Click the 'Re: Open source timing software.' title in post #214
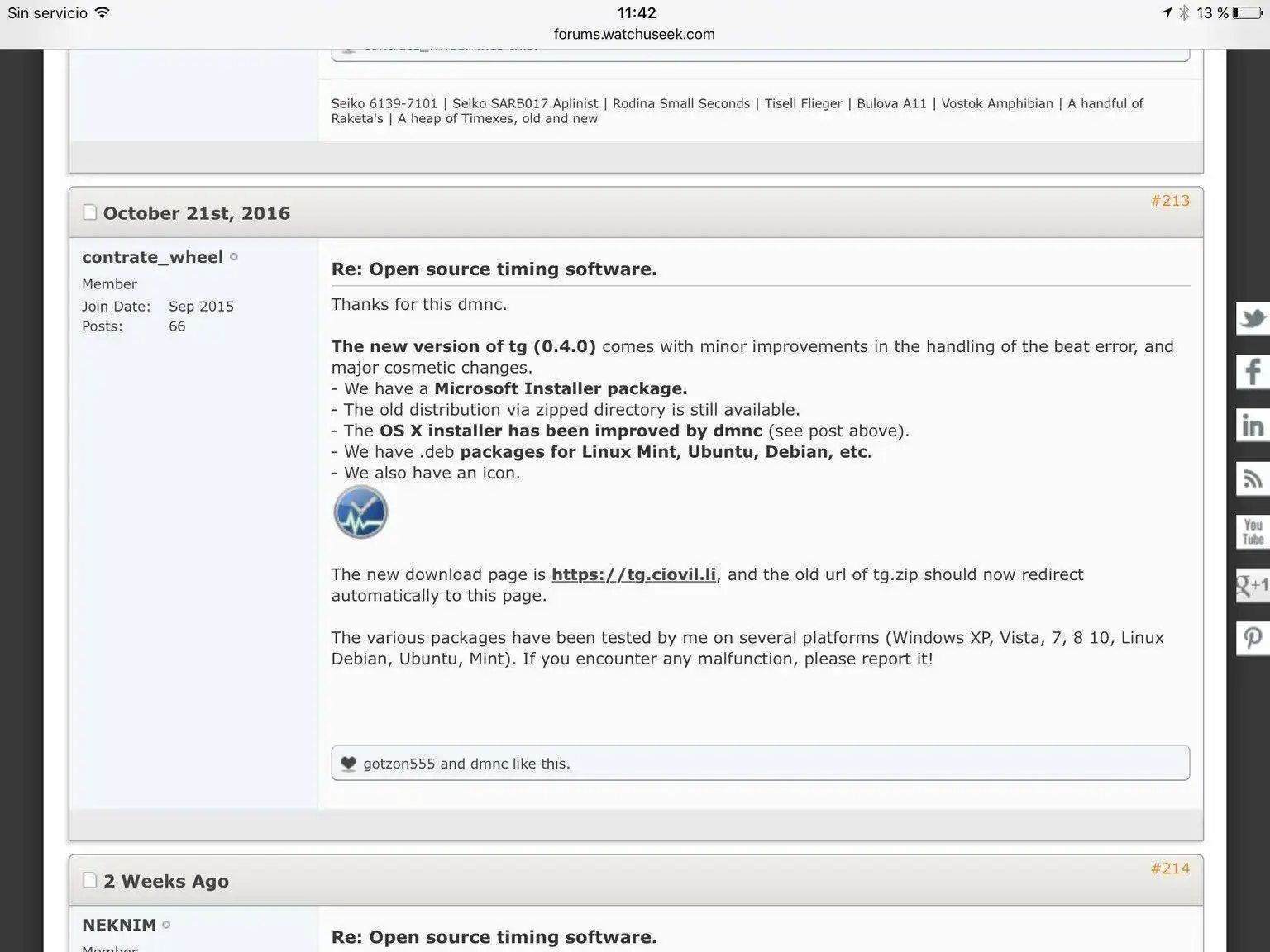1270x952 pixels. point(494,937)
